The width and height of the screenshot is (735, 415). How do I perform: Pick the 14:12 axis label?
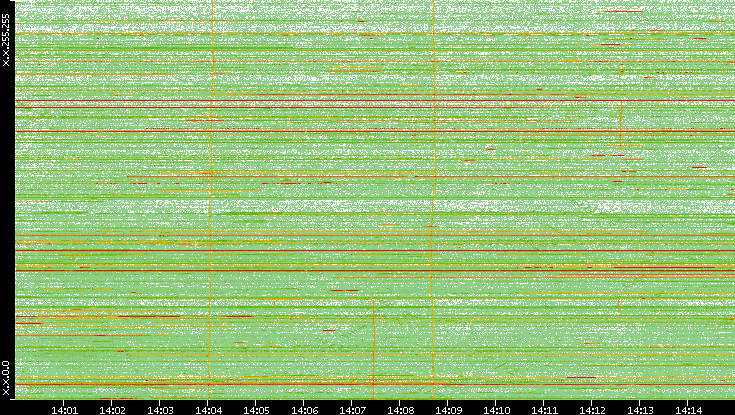[x=592, y=410]
